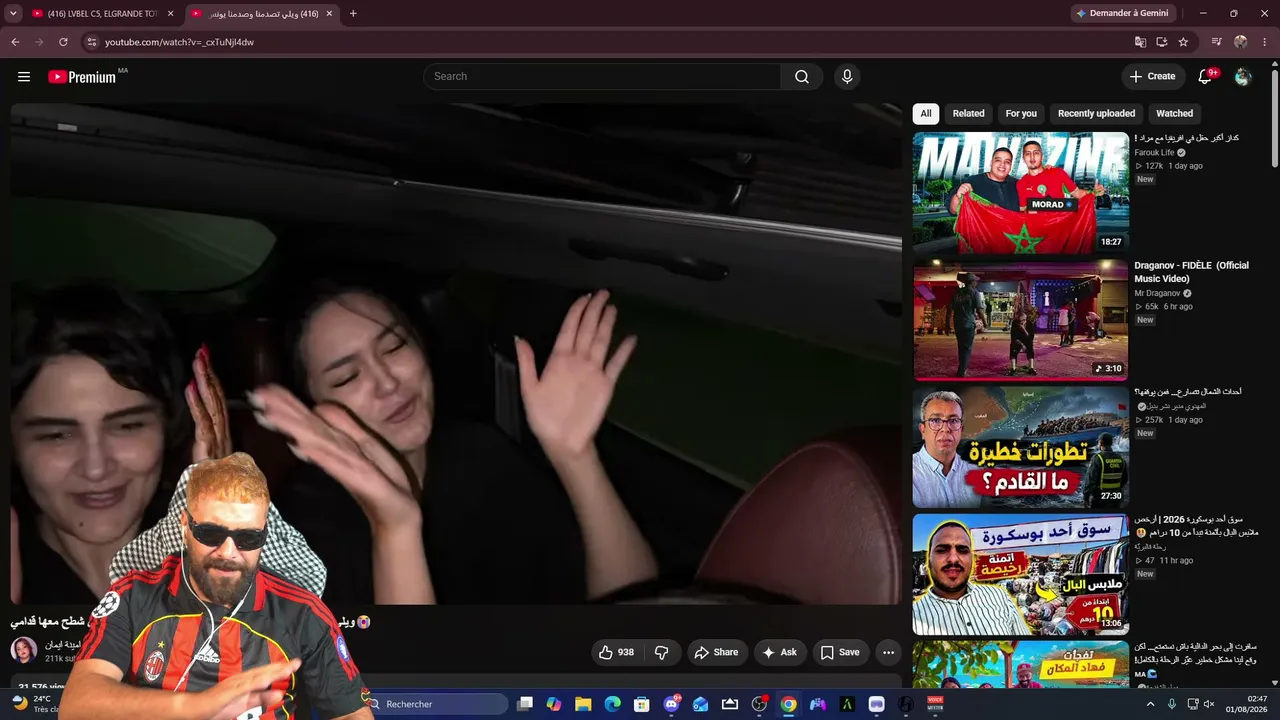Open the Farouk Life video thumbnail (18:27)
Viewport: 1280px width, 720px height.
1020,193
